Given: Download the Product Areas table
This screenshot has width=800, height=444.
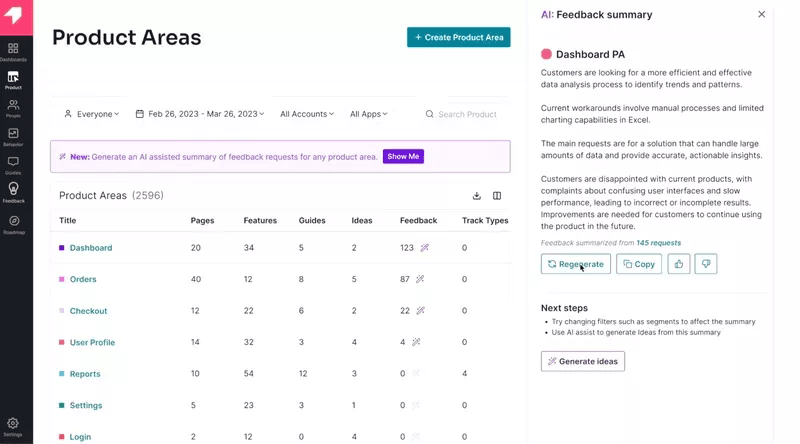Looking at the screenshot, I should tap(477, 196).
